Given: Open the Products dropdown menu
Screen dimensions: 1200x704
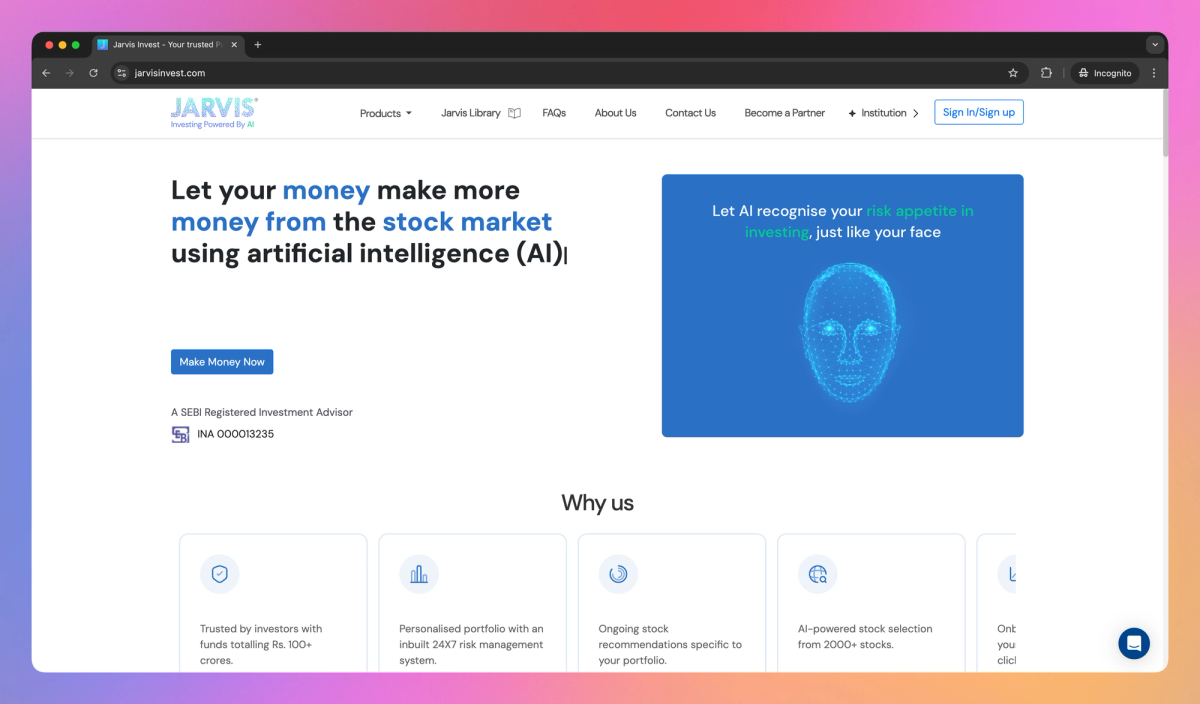Looking at the screenshot, I should click(386, 113).
